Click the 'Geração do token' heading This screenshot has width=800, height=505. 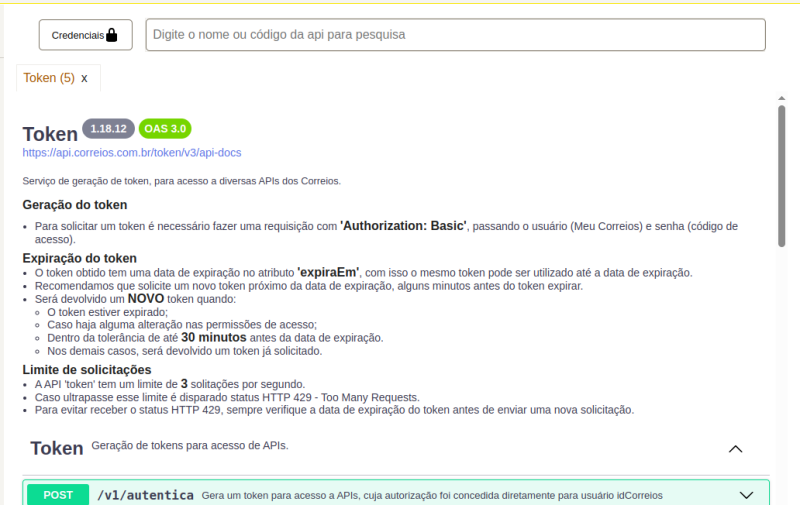(x=75, y=205)
